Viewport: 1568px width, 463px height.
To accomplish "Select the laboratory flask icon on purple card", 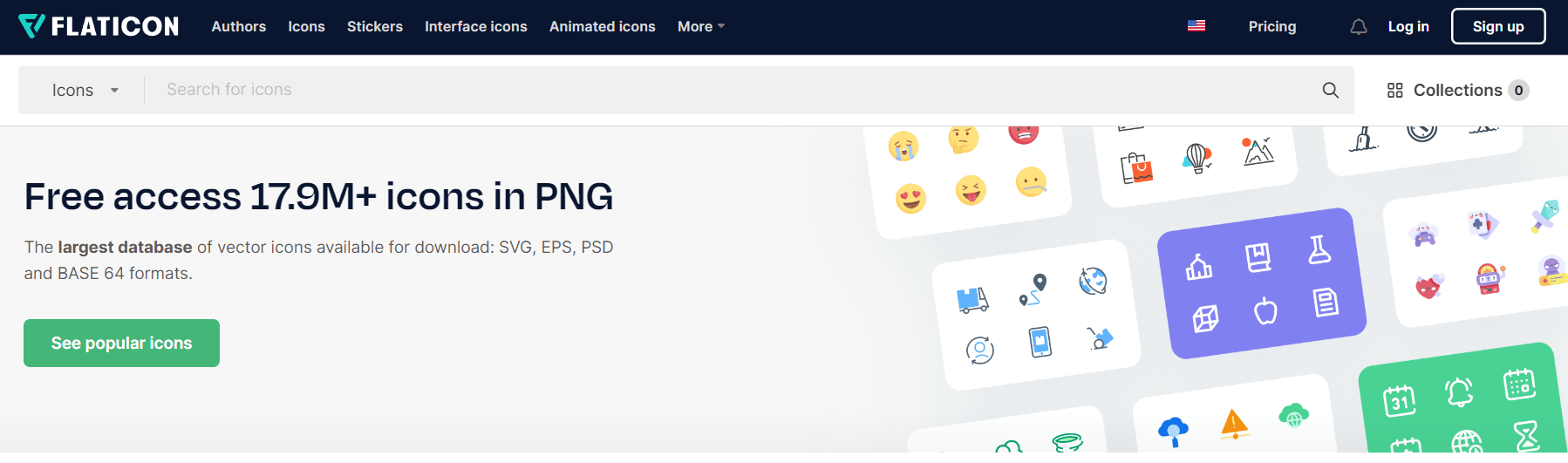I will click(x=1319, y=249).
